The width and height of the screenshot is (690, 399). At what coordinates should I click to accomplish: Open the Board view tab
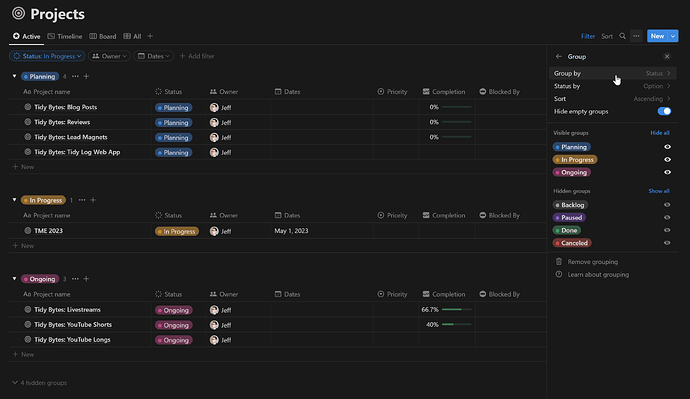(103, 36)
